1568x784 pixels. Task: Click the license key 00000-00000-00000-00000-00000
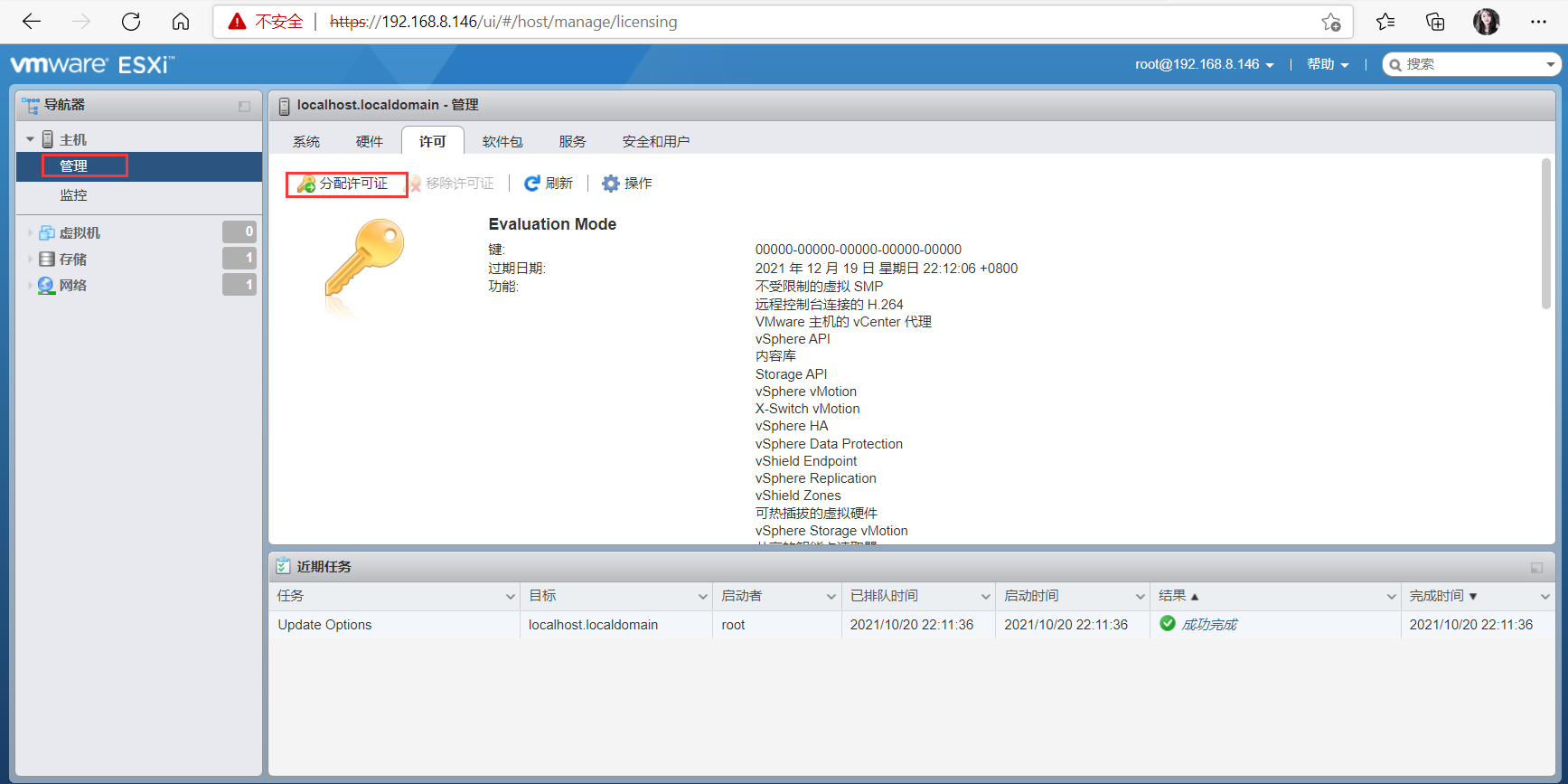click(859, 250)
